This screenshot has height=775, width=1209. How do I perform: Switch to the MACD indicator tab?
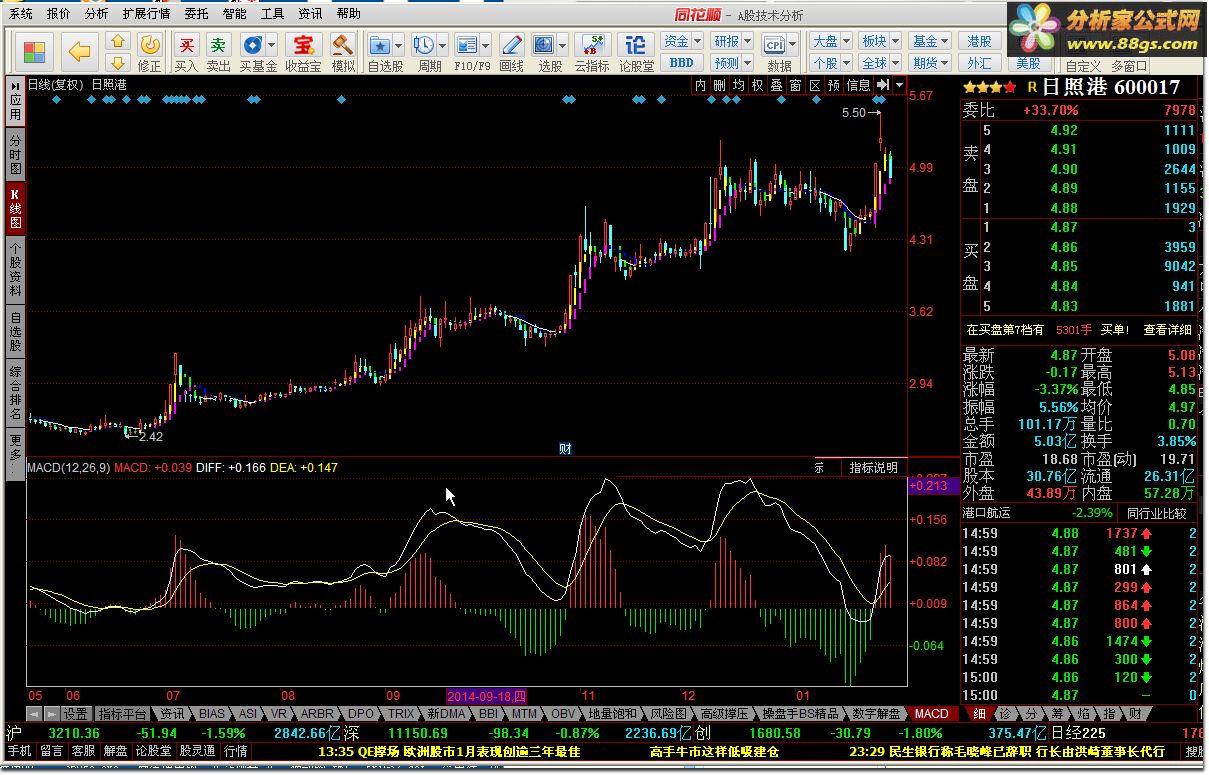(931, 714)
